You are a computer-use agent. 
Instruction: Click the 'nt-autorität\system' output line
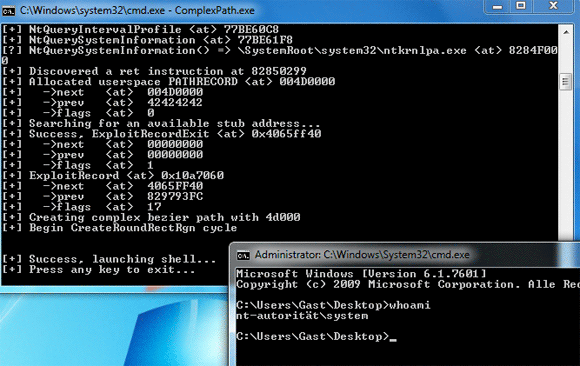pyautogui.click(x=302, y=316)
